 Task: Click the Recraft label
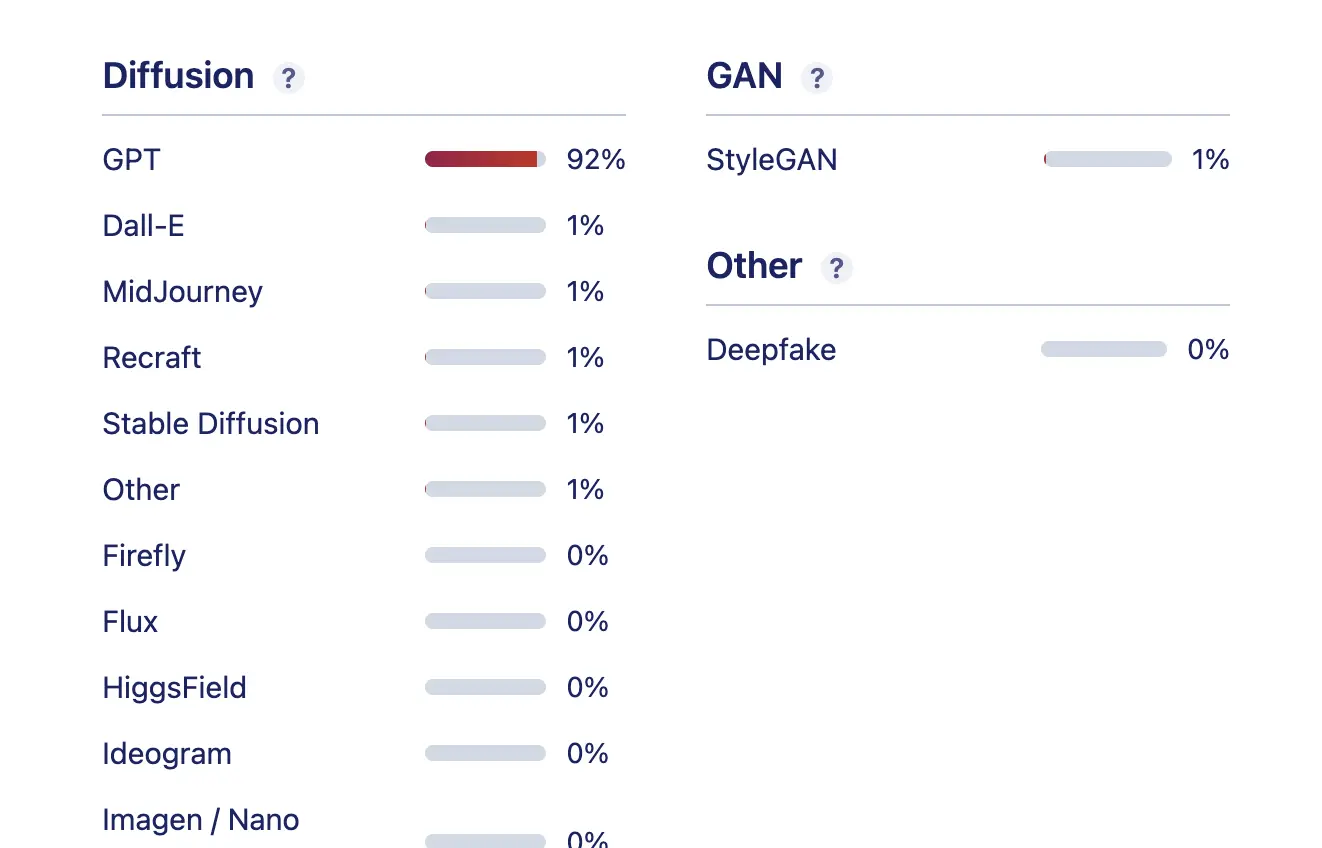152,358
